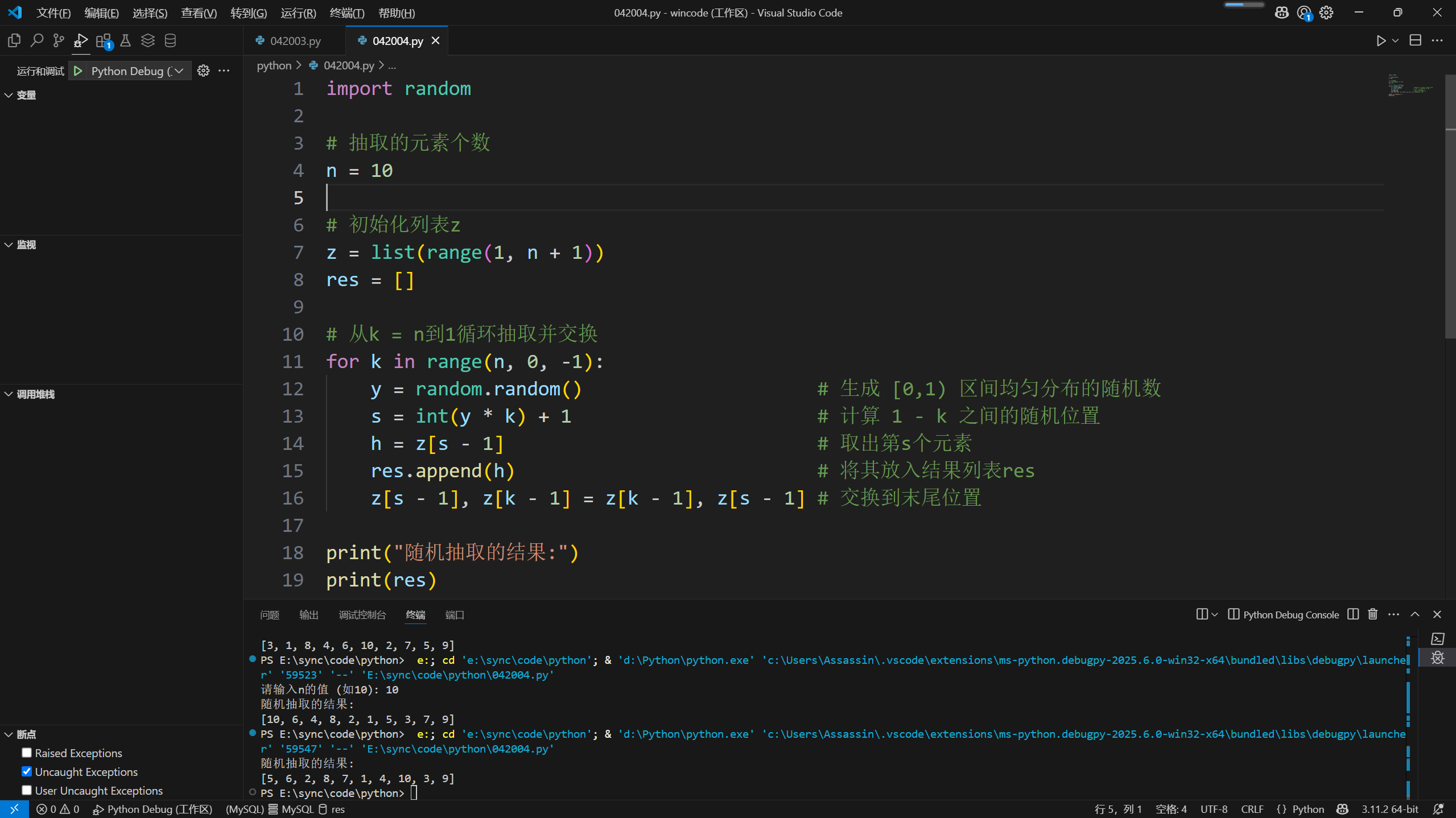Uncheck the Uncaught Exceptions checkbox

coord(27,771)
